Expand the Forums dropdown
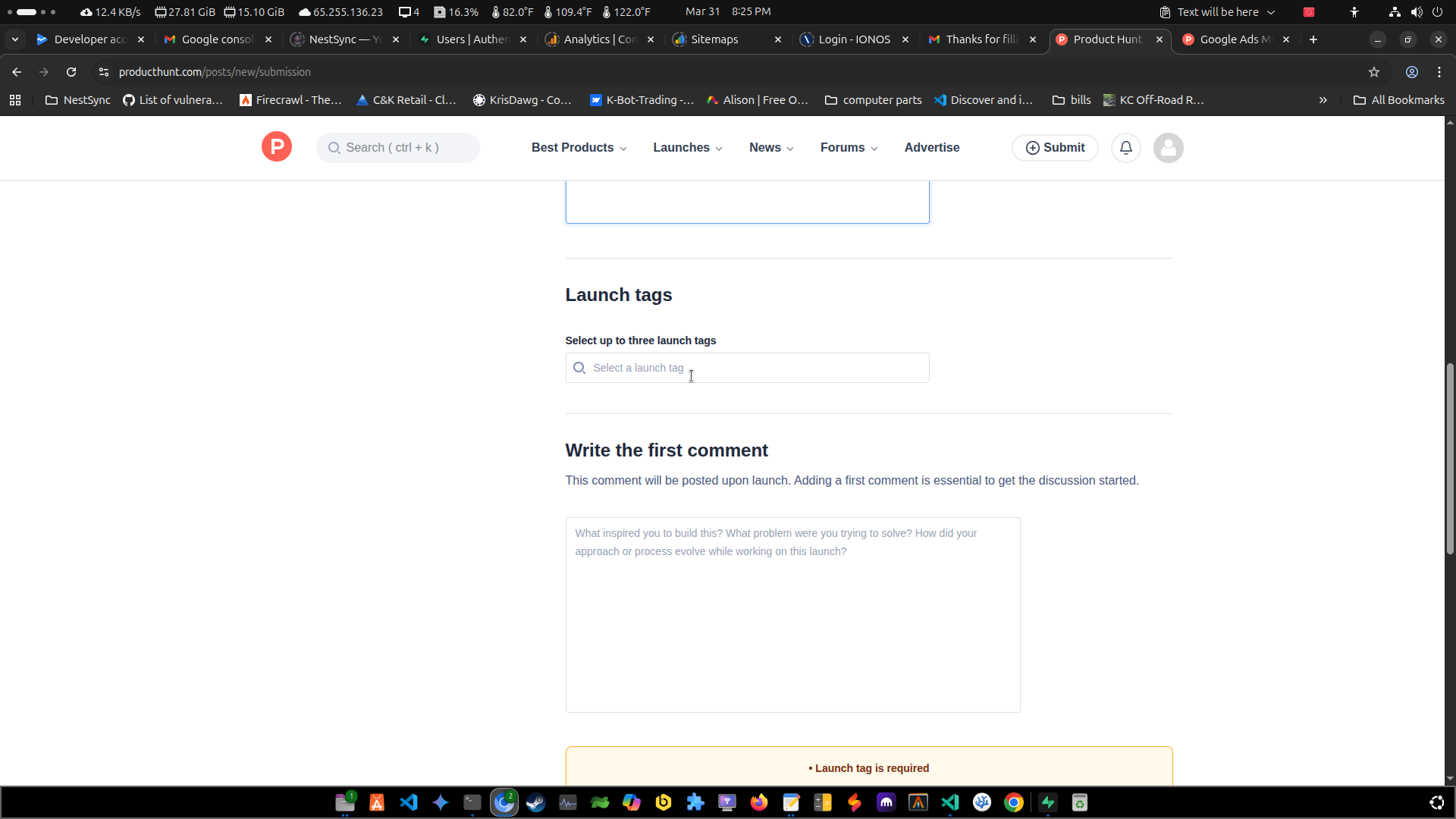Screen dimensions: 1456x819 pos(849,148)
